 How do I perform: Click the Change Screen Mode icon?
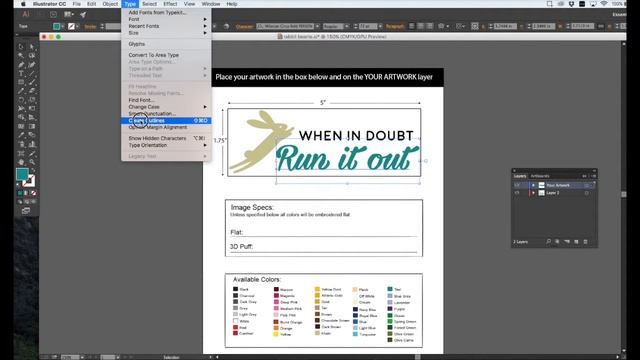(x=26, y=211)
